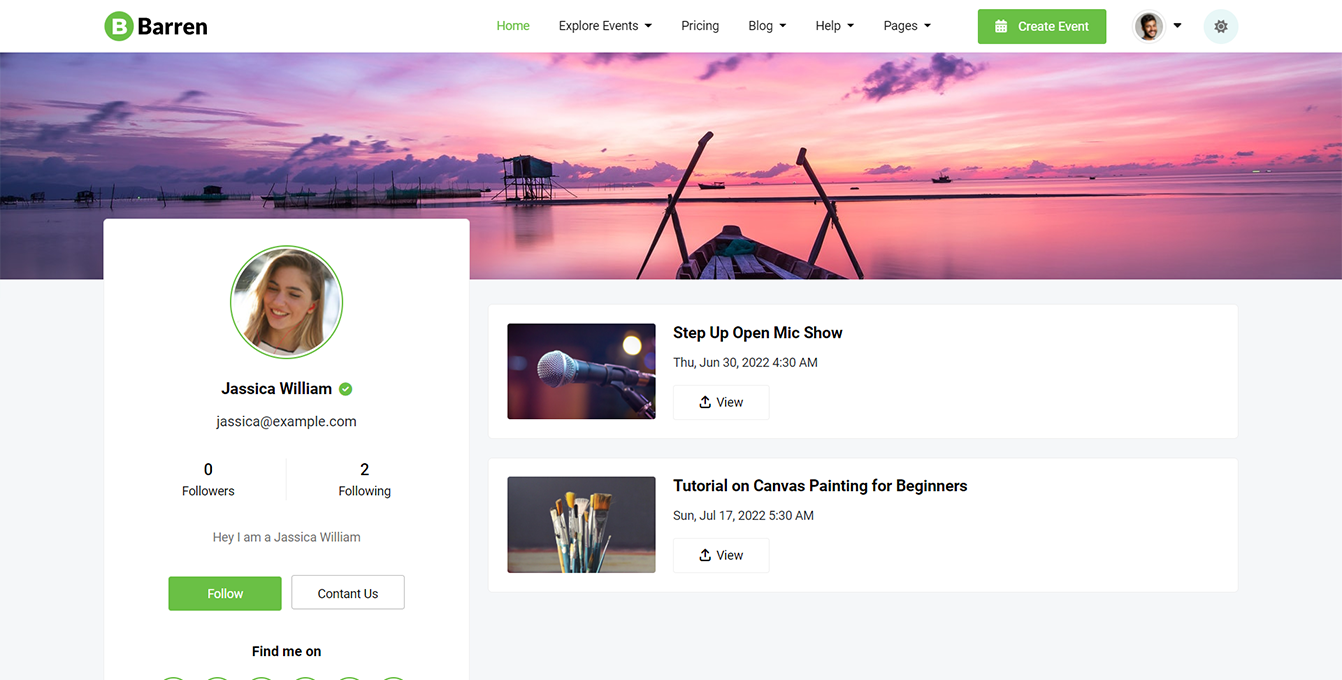This screenshot has height=680, width=1342.
Task: Show the Following count list
Action: pyautogui.click(x=364, y=479)
